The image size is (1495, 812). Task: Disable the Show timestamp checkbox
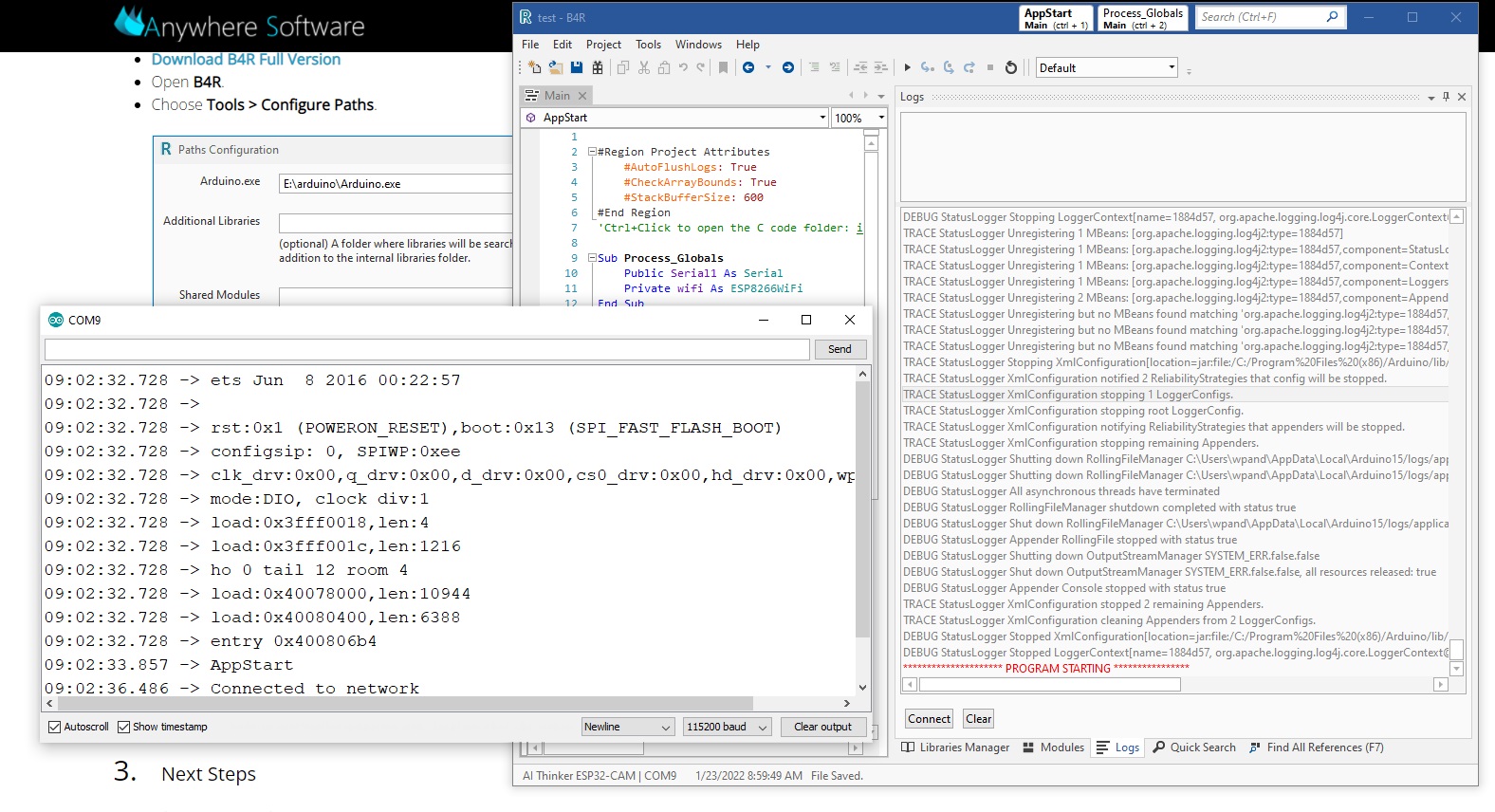click(x=124, y=727)
